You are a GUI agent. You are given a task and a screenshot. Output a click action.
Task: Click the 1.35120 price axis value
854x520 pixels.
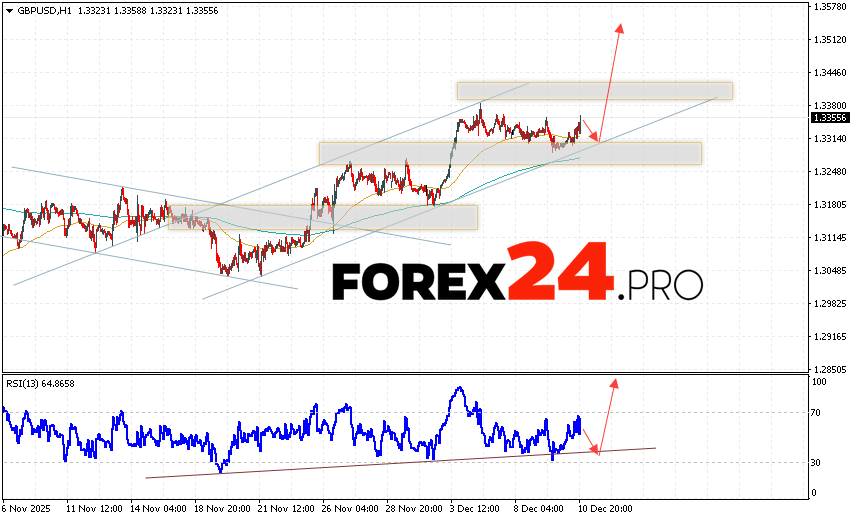(831, 40)
